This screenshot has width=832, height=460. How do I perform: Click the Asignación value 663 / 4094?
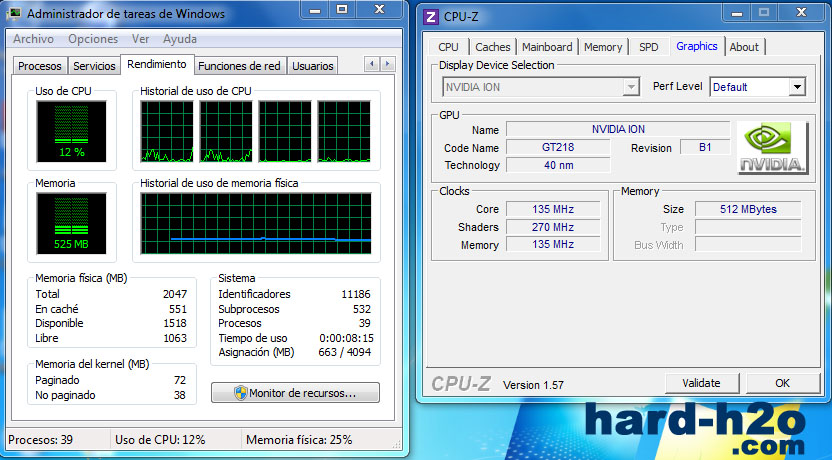[344, 352]
